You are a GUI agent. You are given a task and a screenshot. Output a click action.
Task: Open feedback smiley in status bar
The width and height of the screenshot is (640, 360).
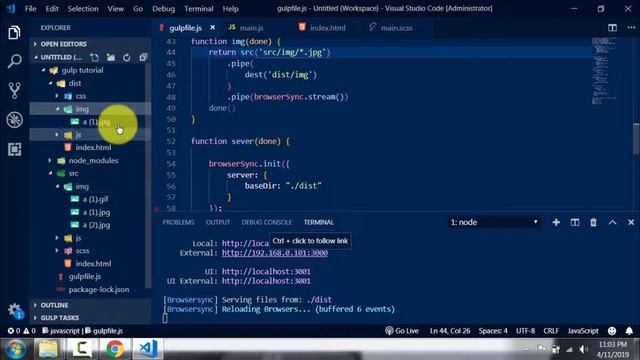click(612, 331)
